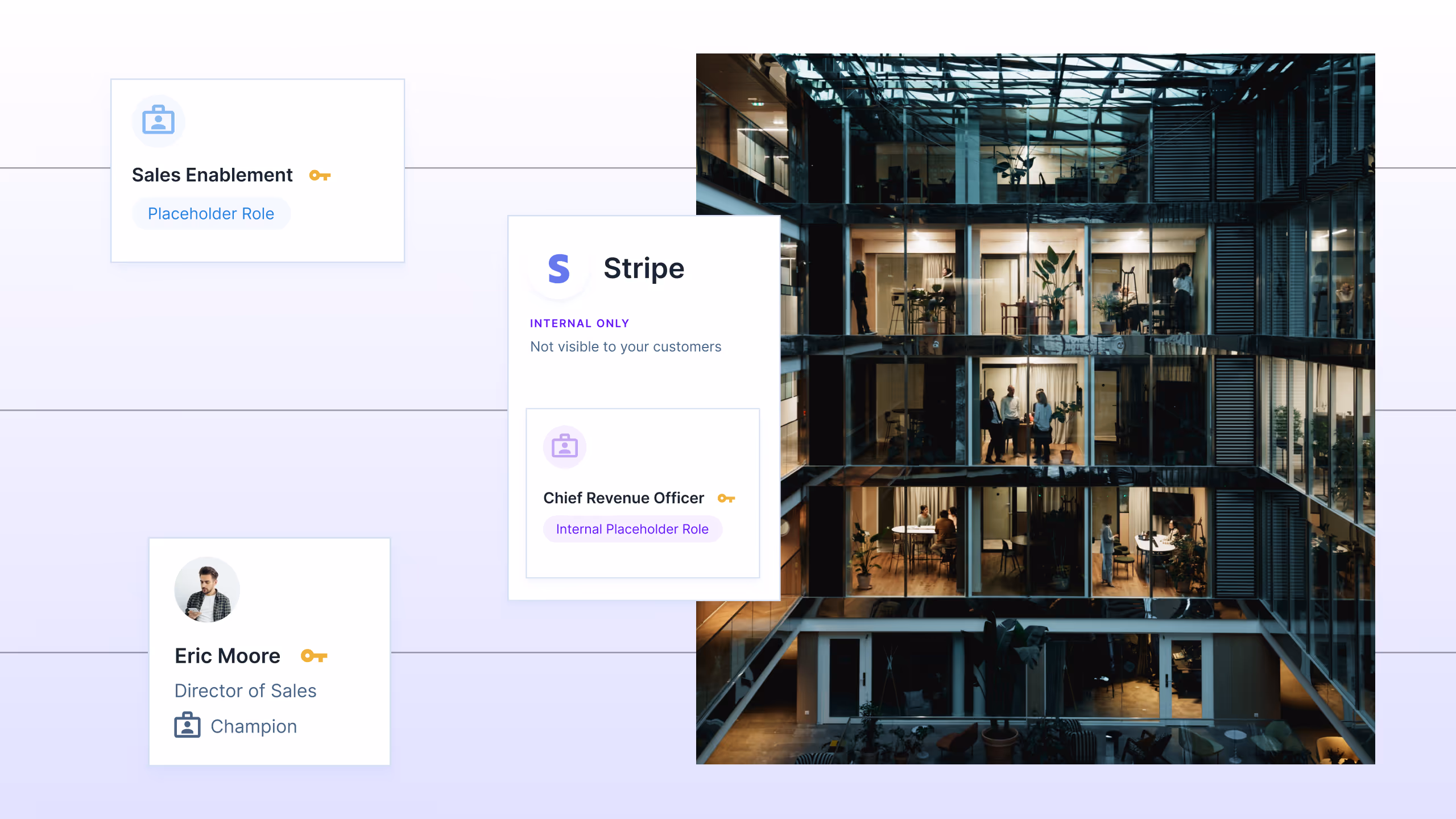Viewport: 1456px width, 819px height.
Task: Select the Internal Placeholder Role tag
Action: click(632, 529)
